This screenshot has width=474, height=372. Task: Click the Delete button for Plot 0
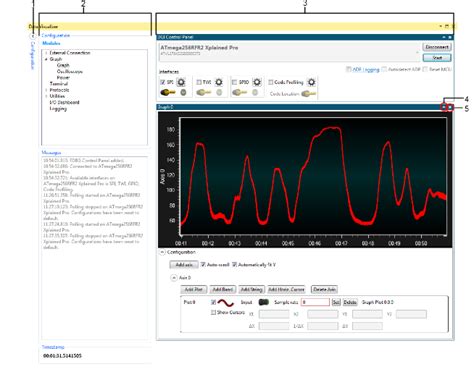point(350,302)
